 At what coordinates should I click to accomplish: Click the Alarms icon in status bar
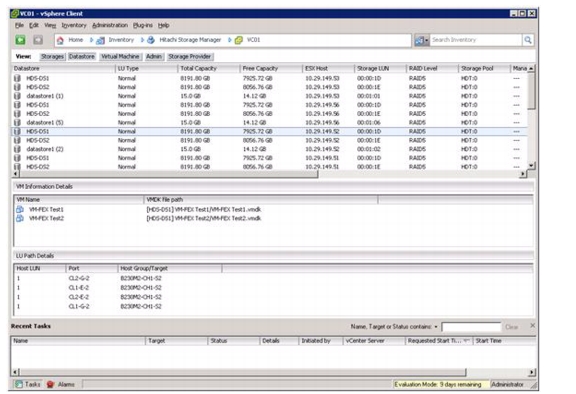pos(50,384)
